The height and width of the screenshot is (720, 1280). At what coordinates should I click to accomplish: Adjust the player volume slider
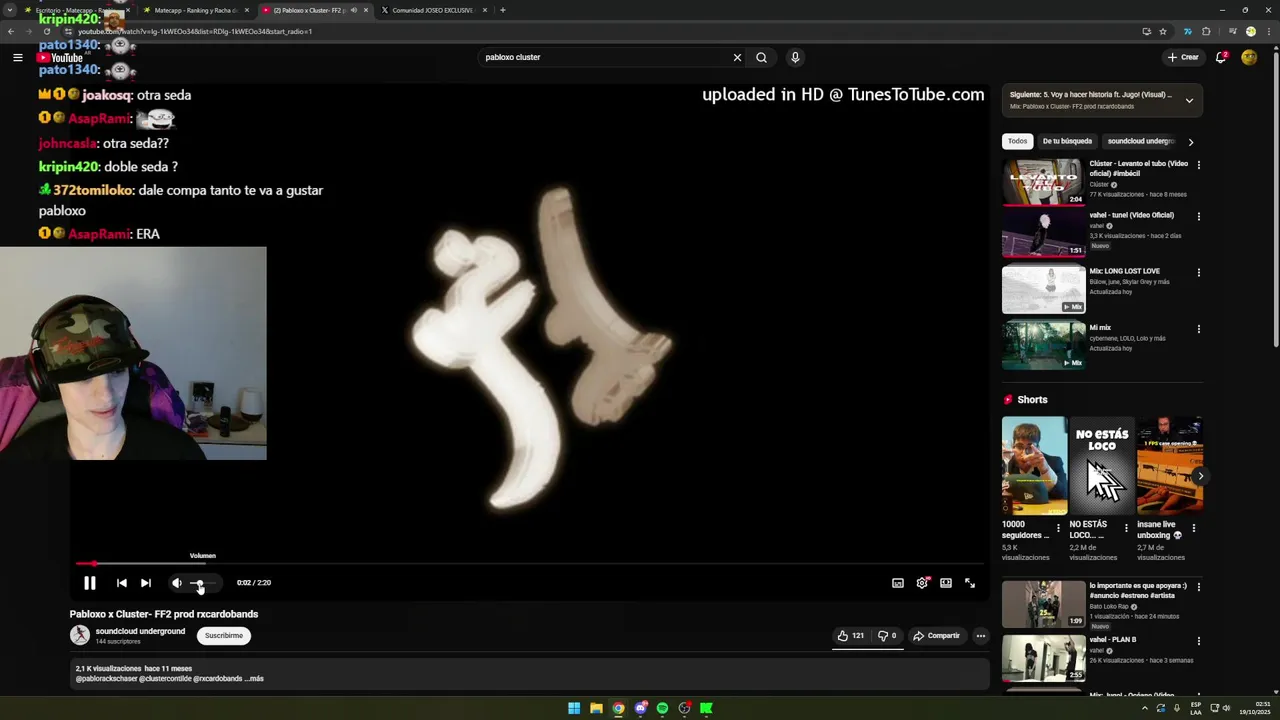pos(205,583)
